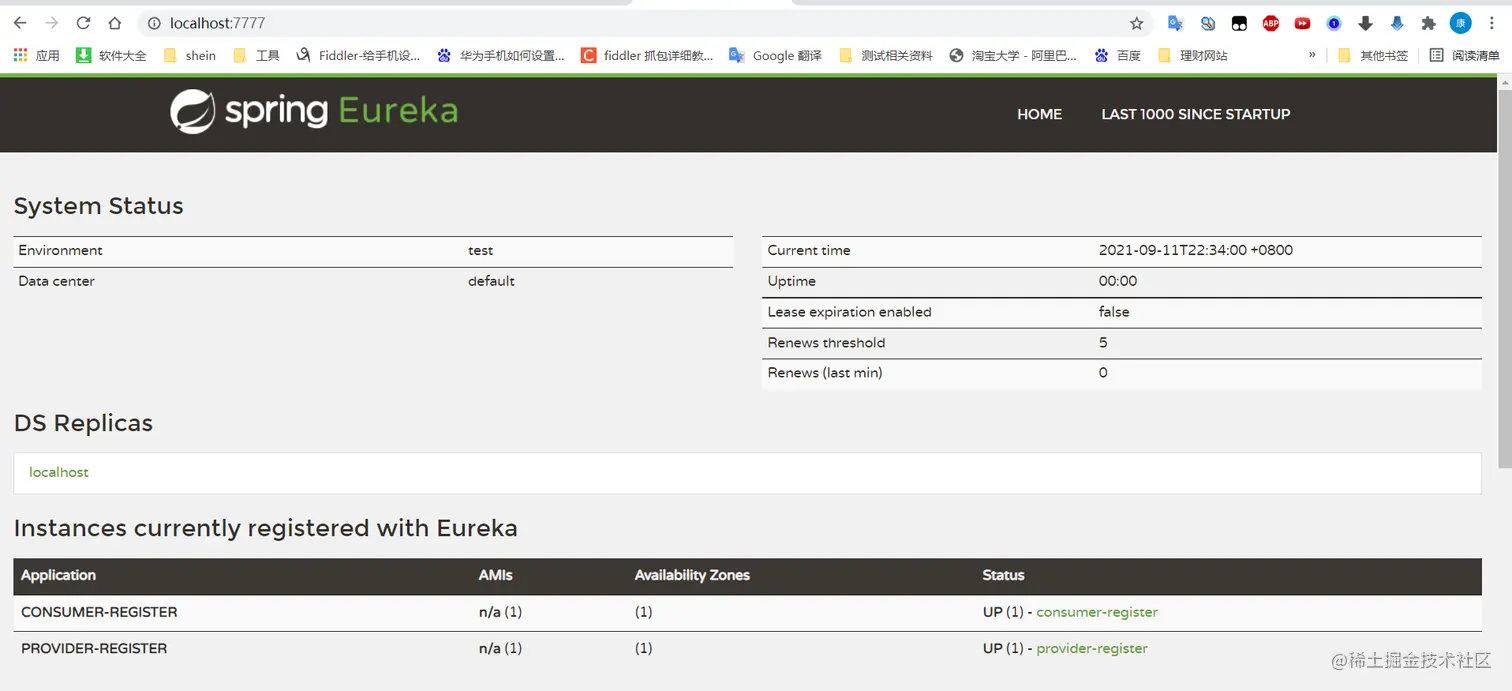Expand the shein bookmark folder

[x=190, y=56]
